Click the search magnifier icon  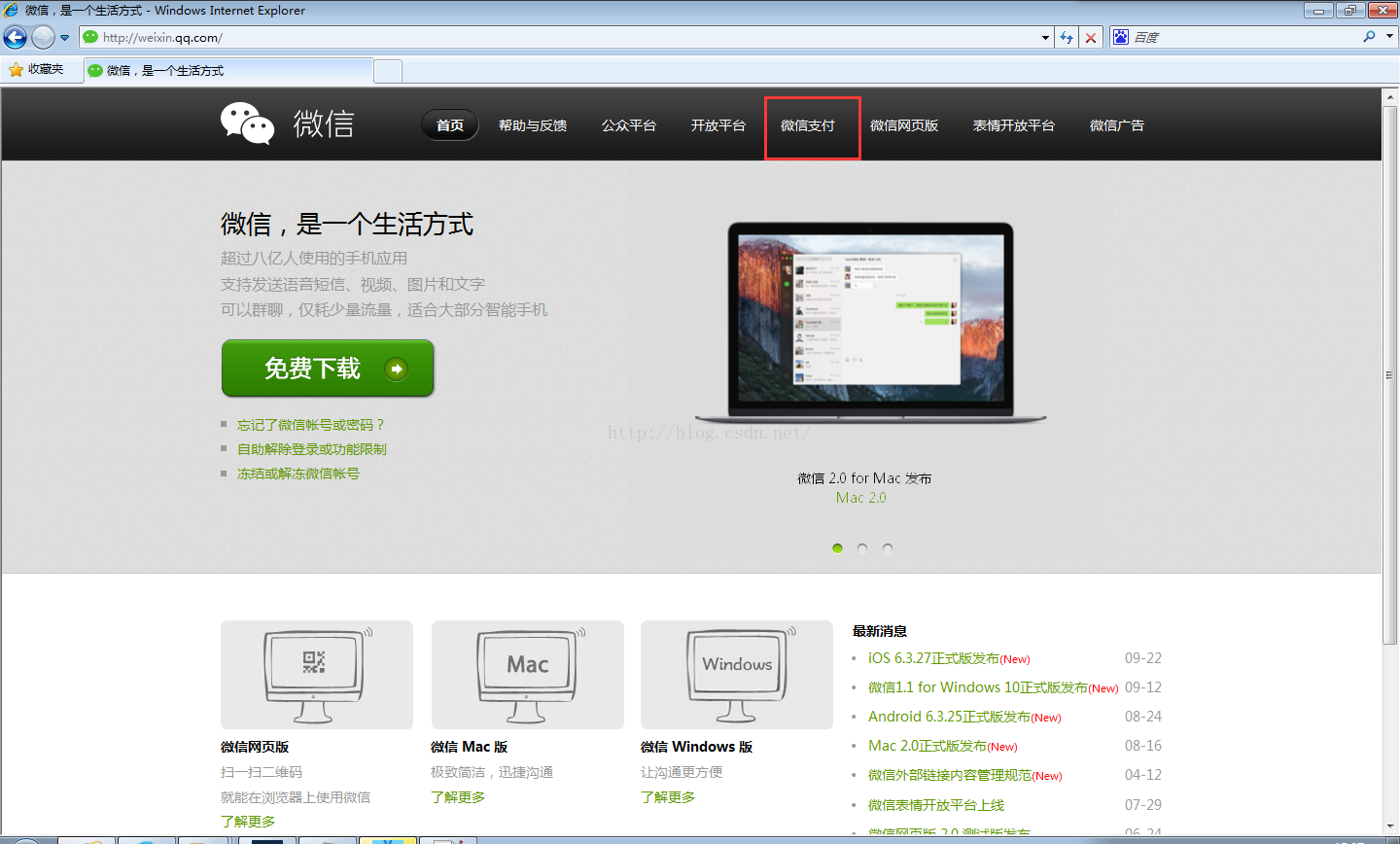click(1369, 37)
